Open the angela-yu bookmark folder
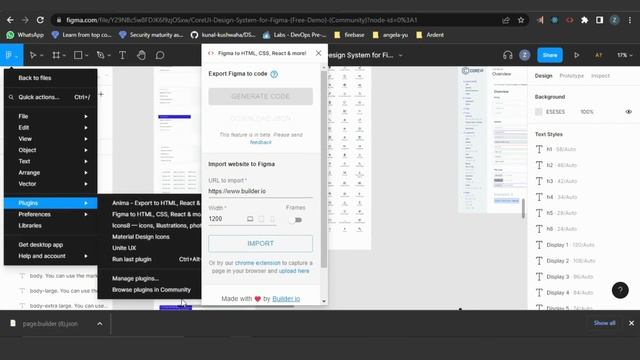Screen dimensions: 640x360 [x=390, y=35]
